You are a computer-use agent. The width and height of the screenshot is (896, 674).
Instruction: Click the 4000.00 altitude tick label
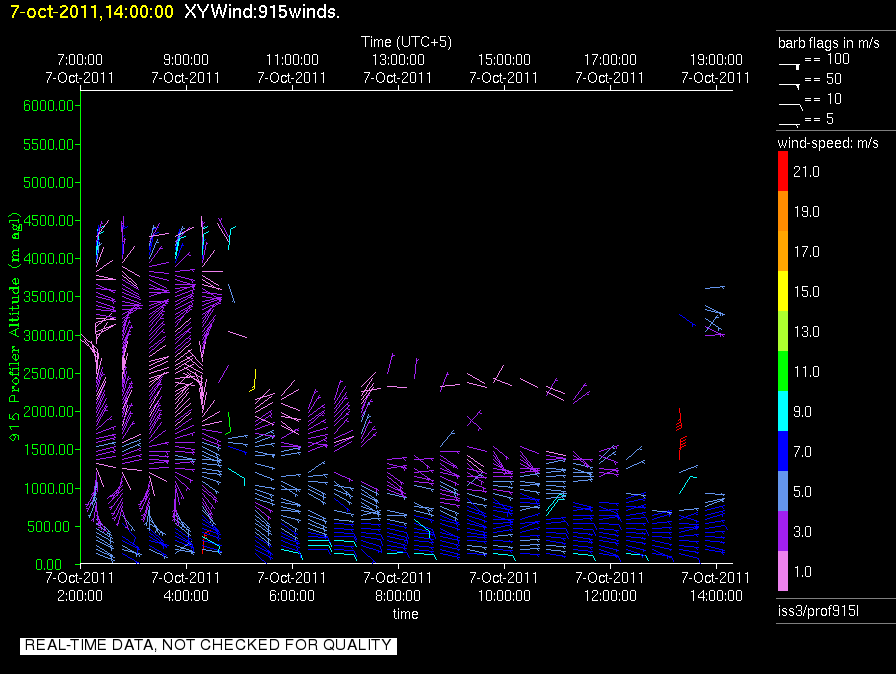pos(49,259)
